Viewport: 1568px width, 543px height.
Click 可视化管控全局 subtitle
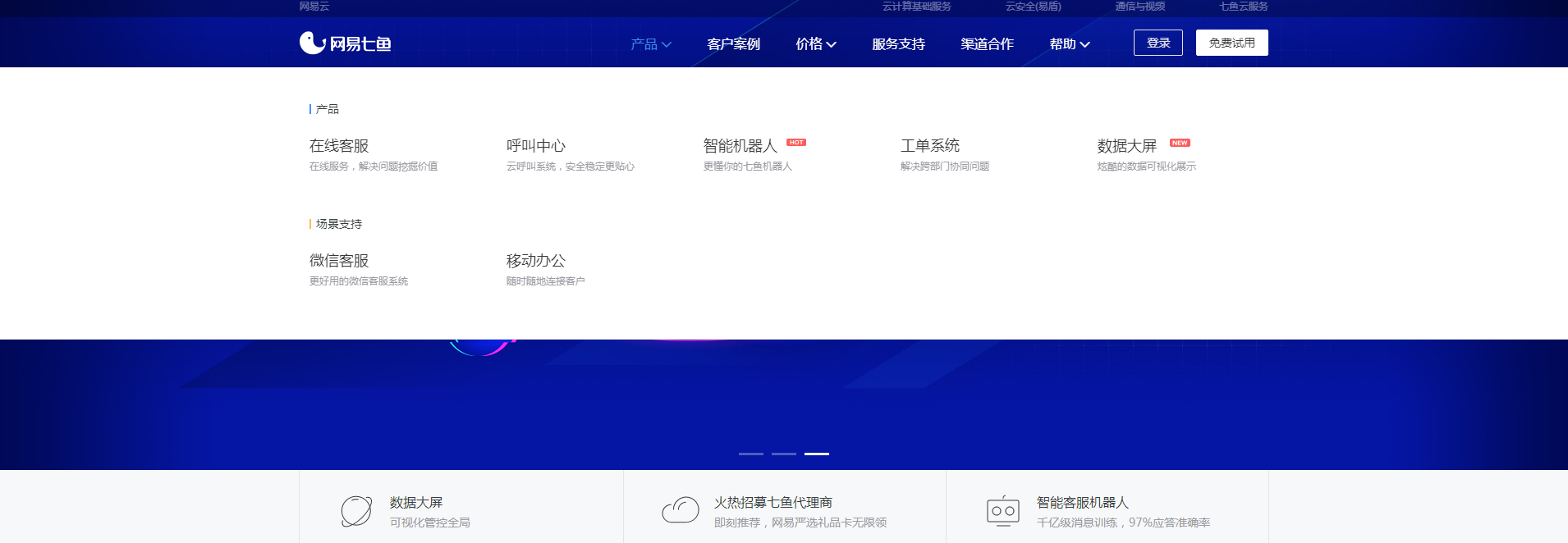coord(430,522)
